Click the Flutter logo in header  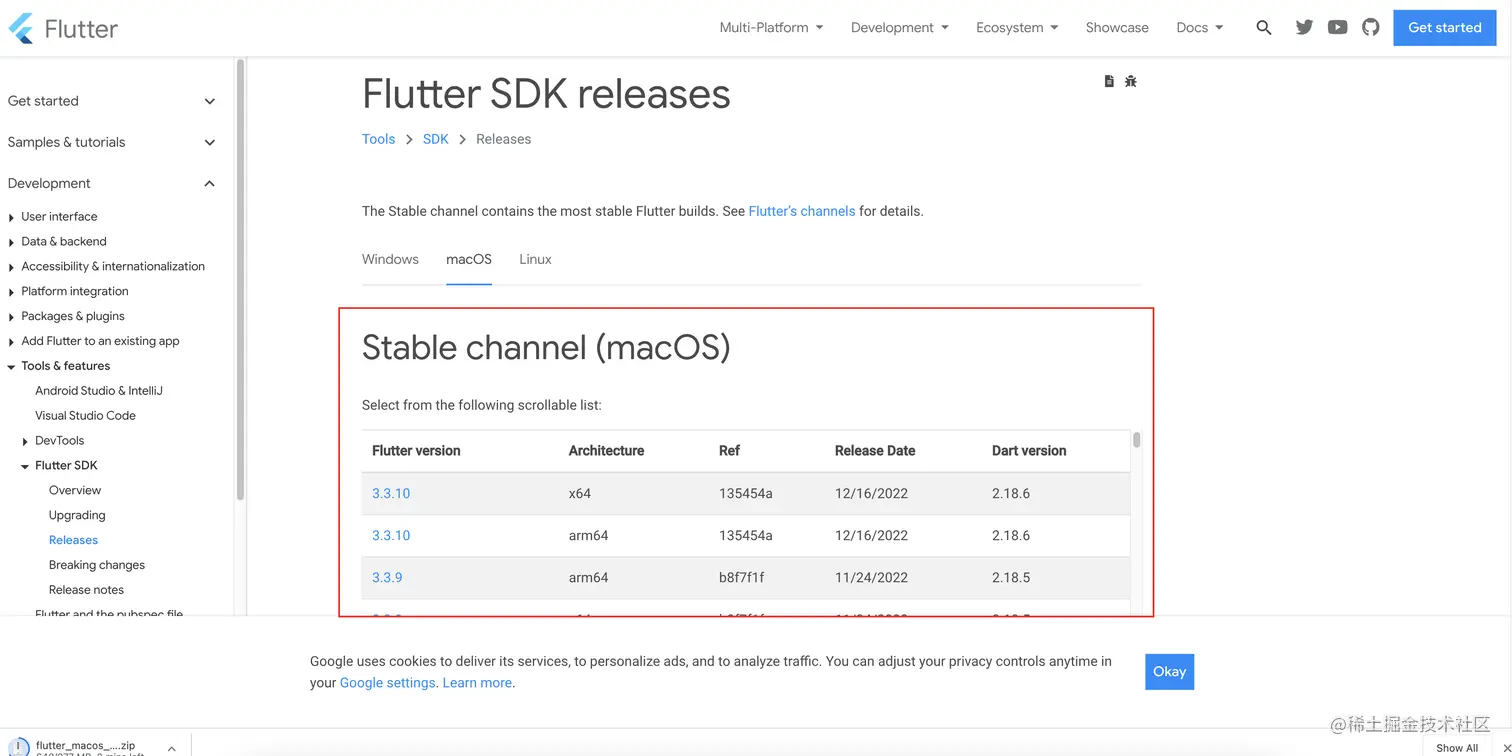63,28
